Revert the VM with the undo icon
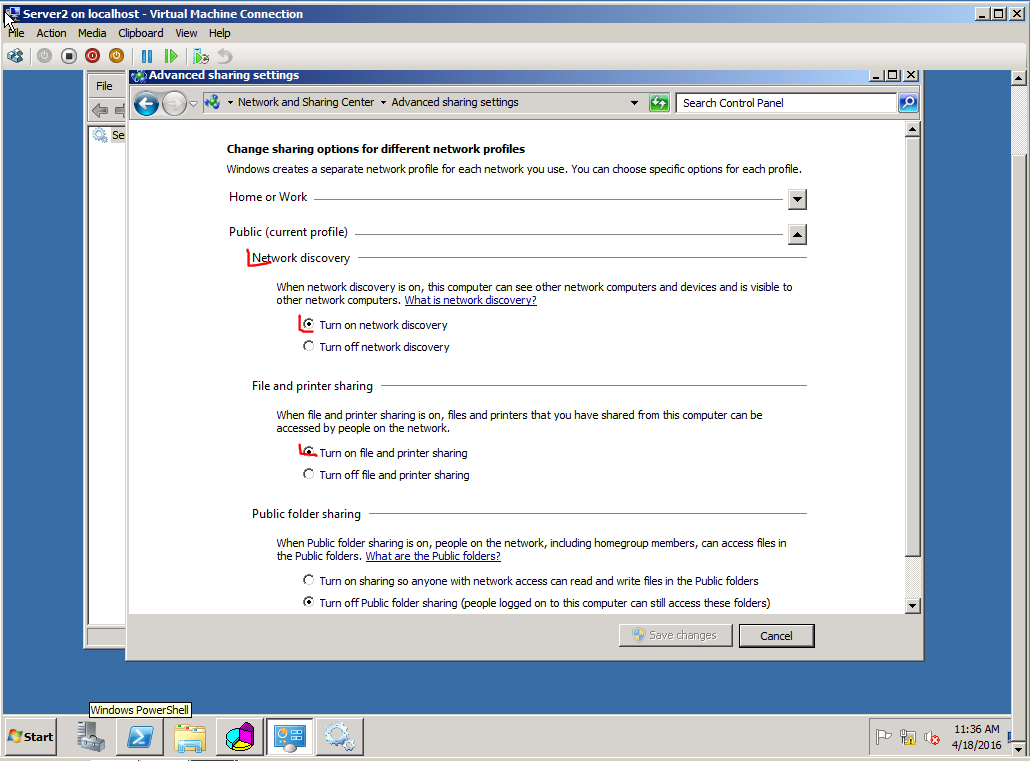 click(225, 57)
